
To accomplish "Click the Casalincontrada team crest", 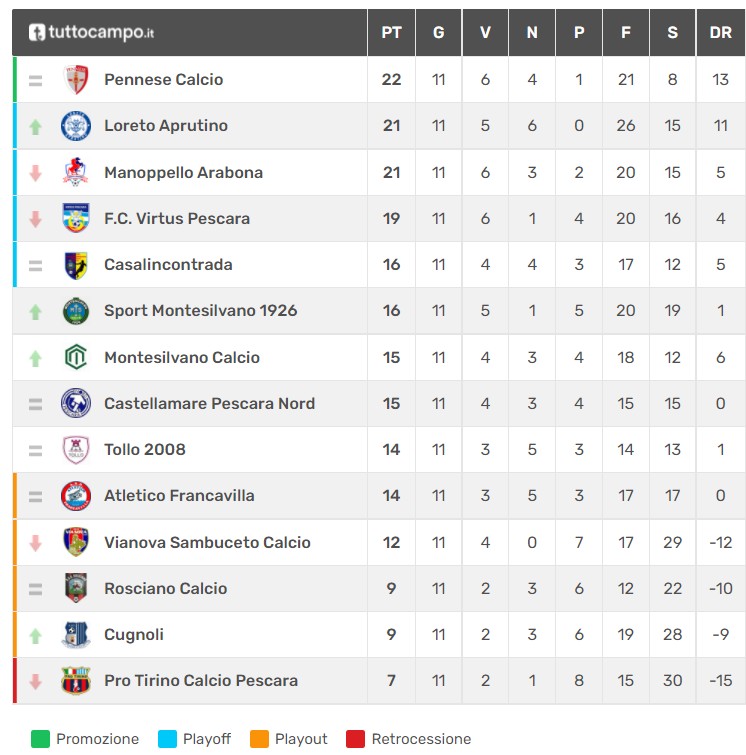I will [x=76, y=265].
